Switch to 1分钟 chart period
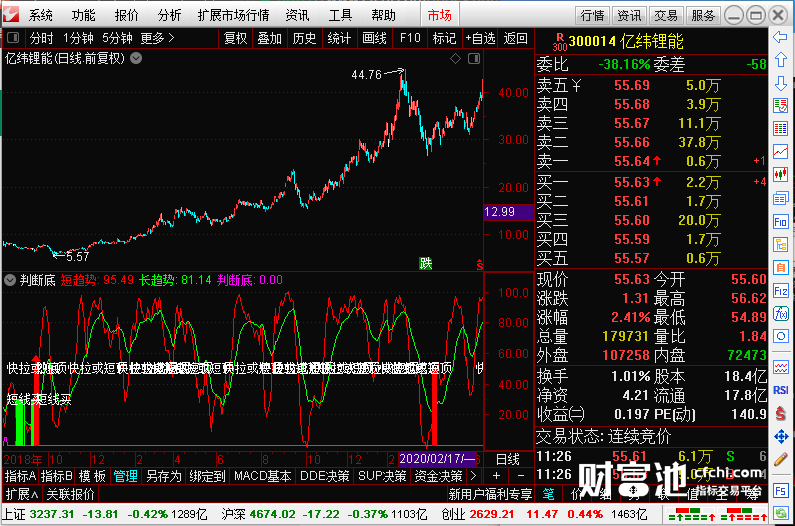The image size is (795, 526). click(x=78, y=38)
